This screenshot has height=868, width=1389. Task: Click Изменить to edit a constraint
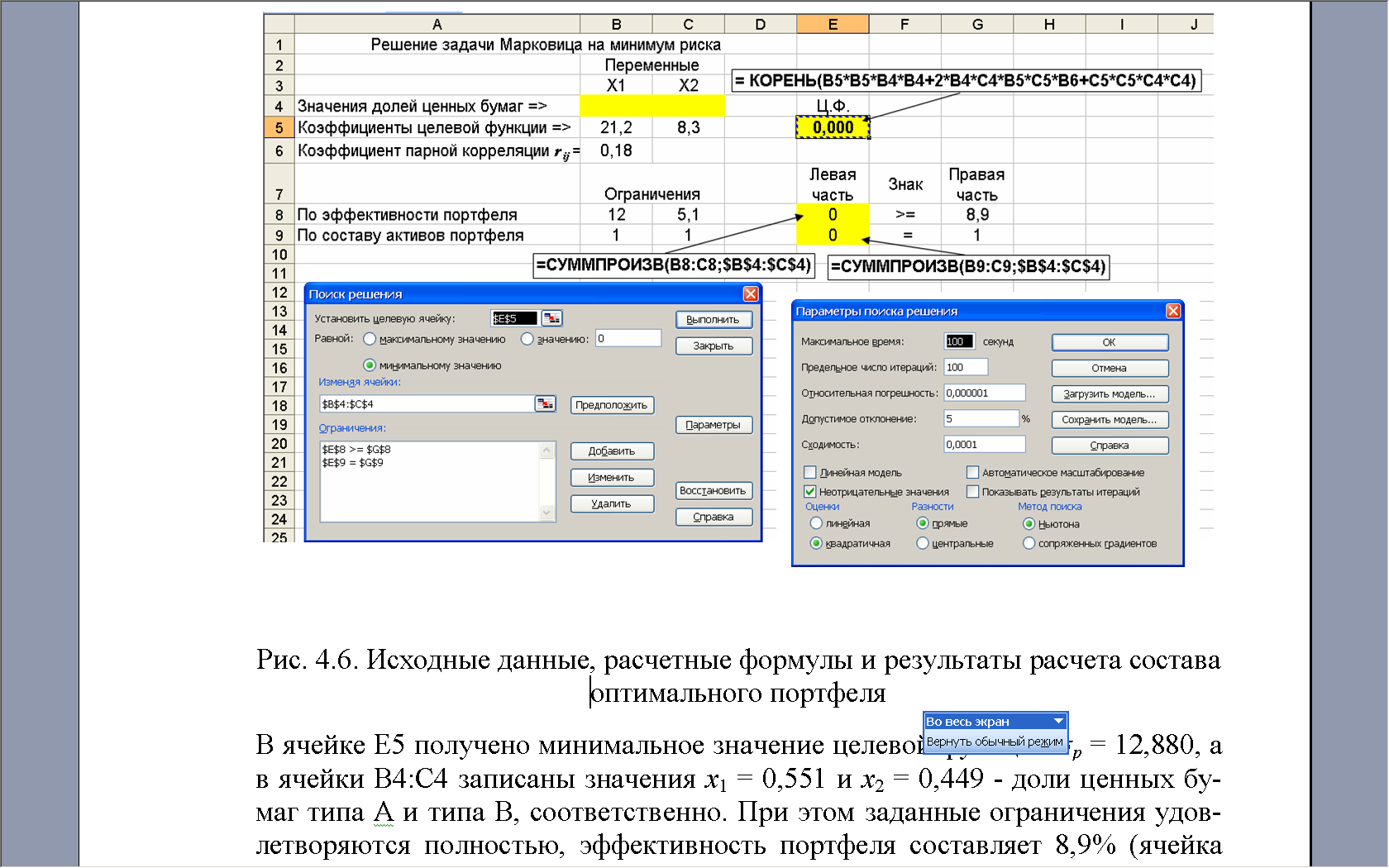(x=612, y=477)
